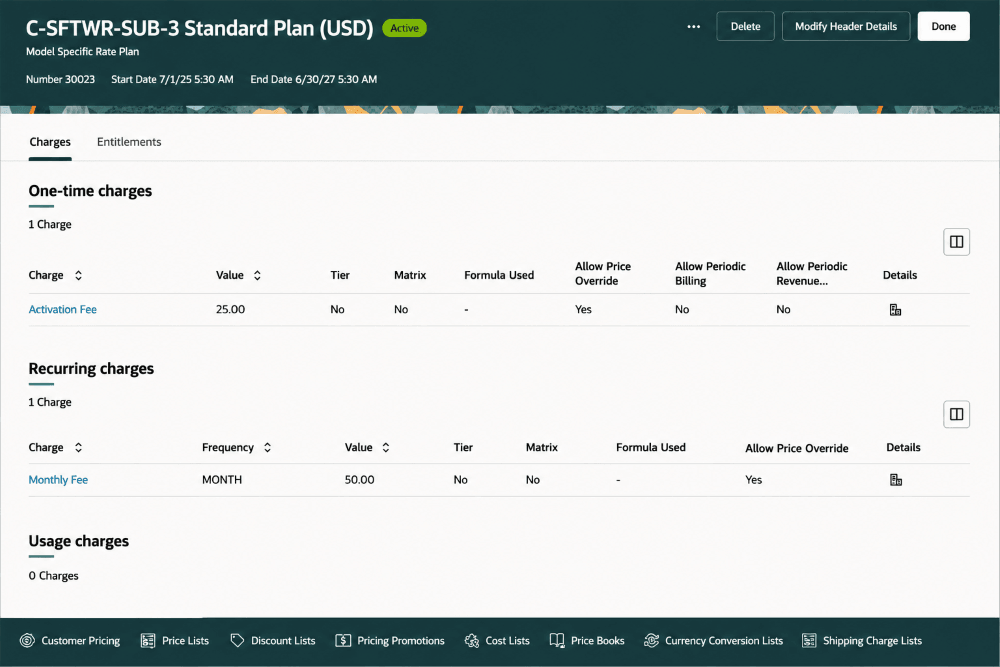Sort Recurring charges by Frequency column

(x=267, y=447)
